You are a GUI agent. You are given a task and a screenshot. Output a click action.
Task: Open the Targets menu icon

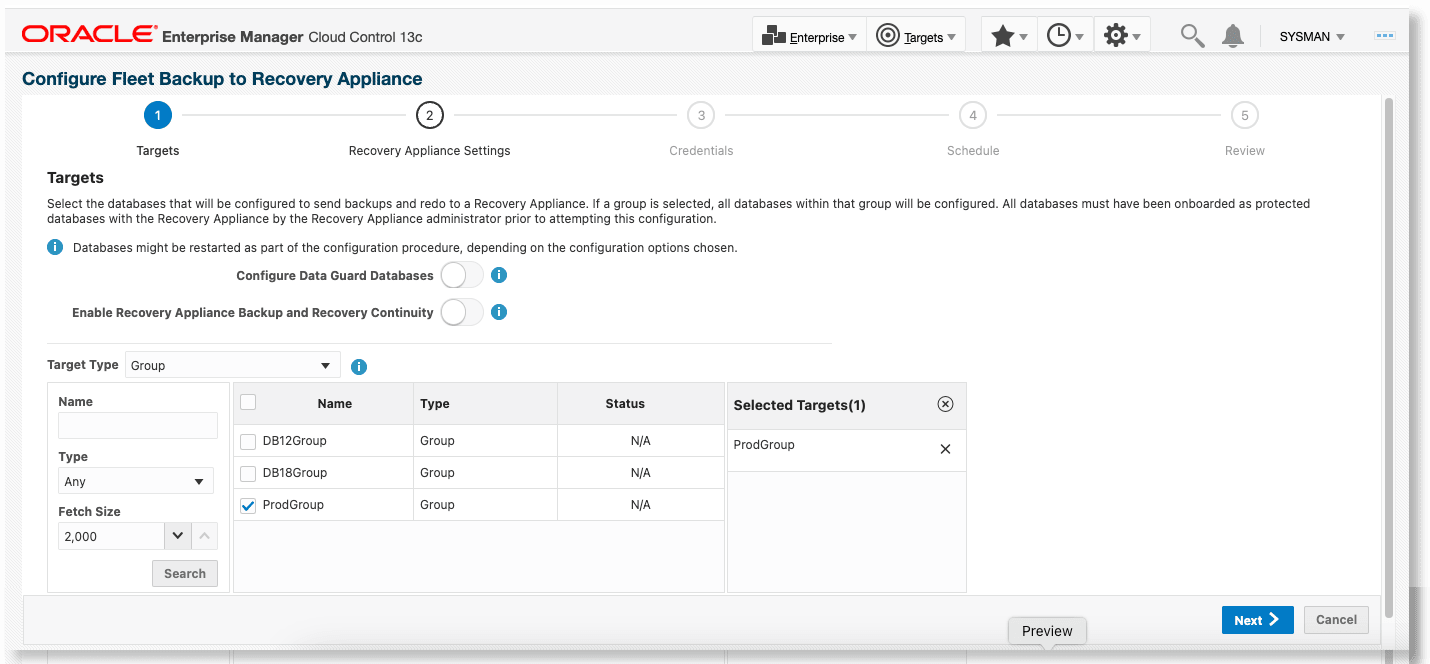(888, 35)
